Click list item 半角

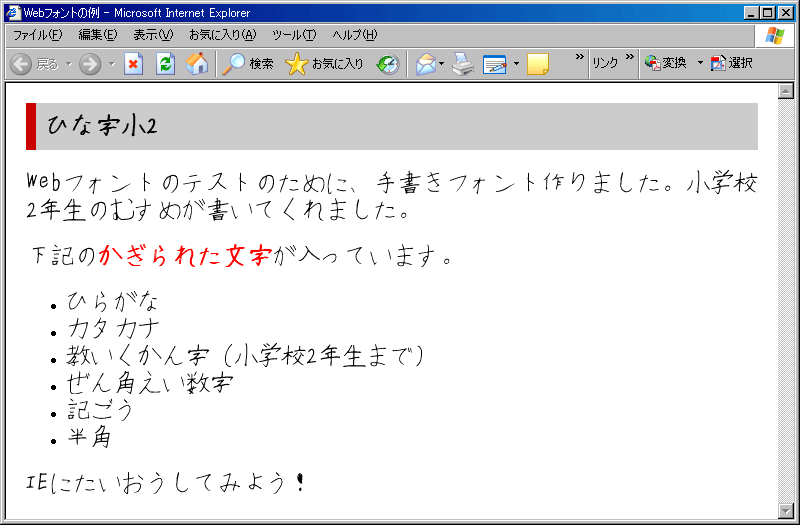89,438
